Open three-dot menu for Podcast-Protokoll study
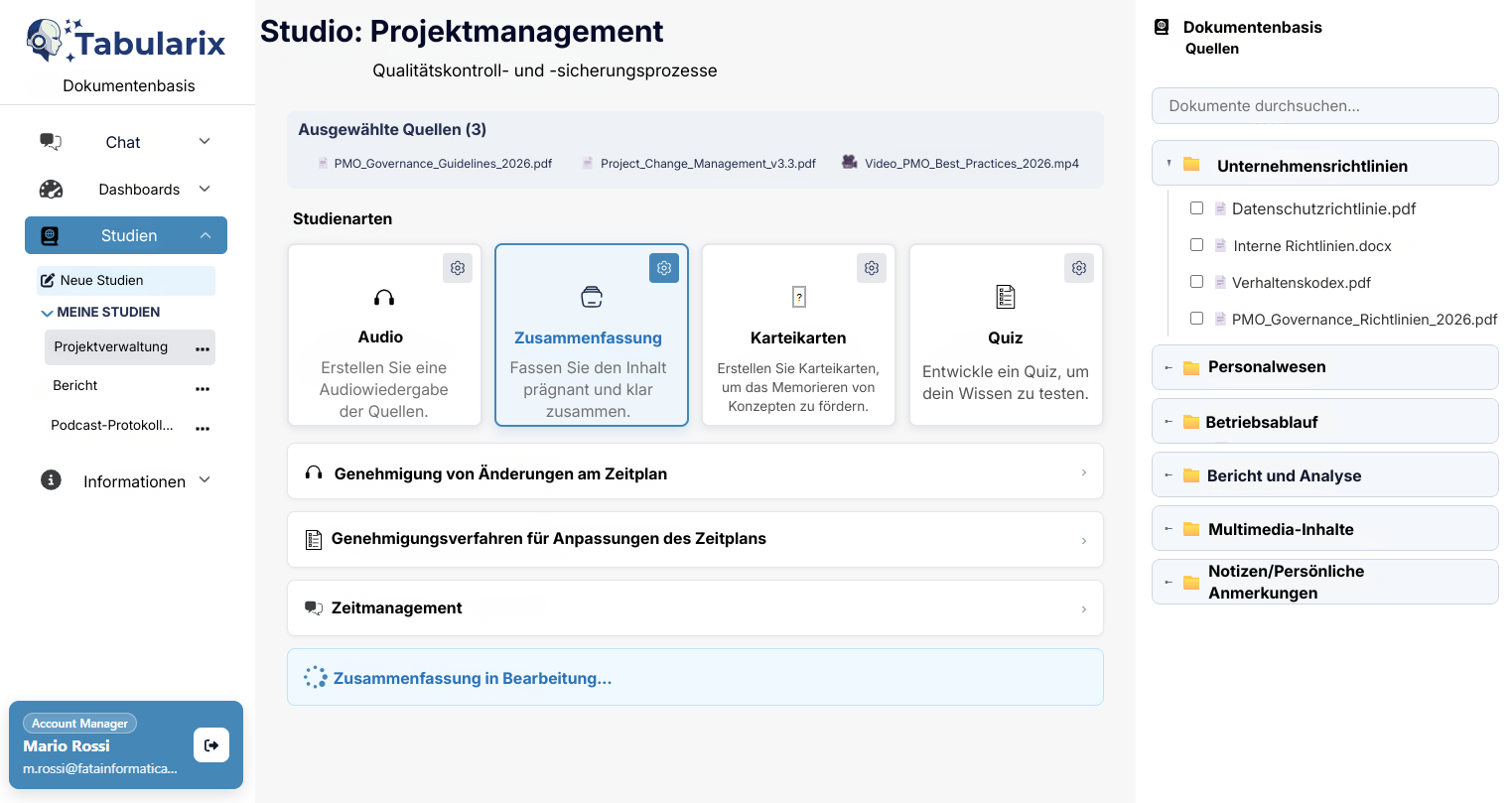This screenshot has width=1512, height=803. (x=203, y=429)
